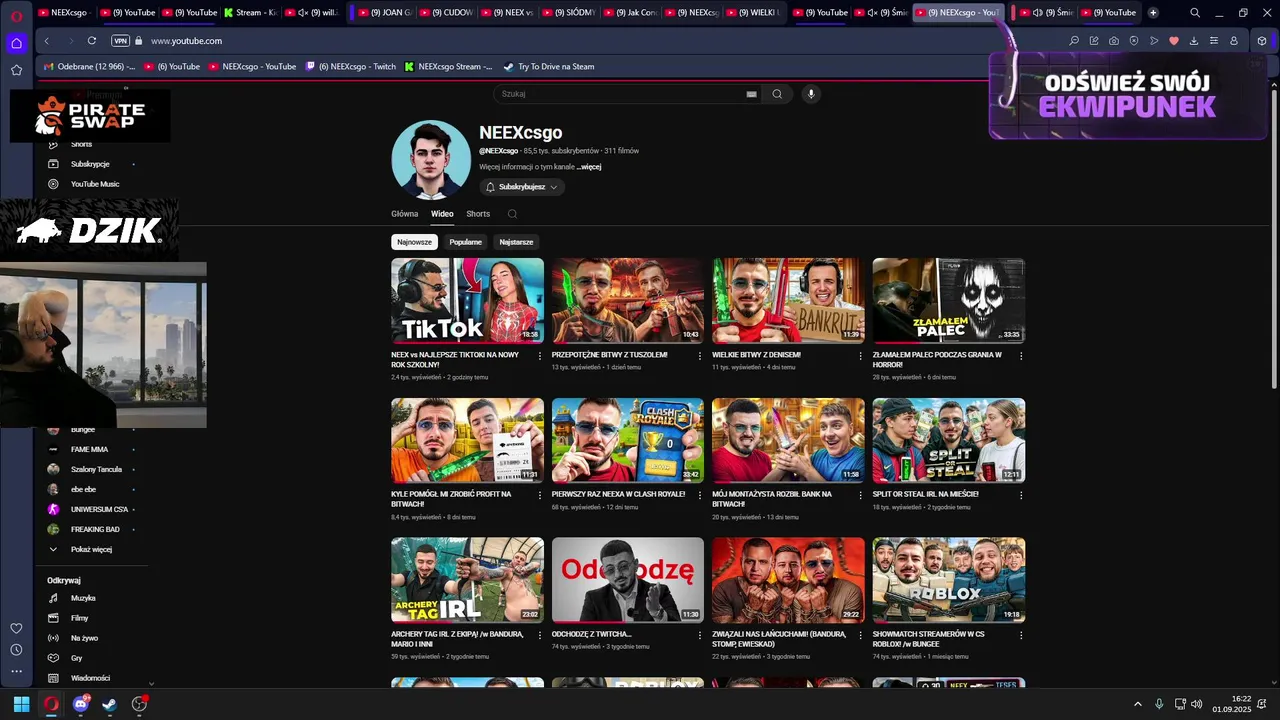The image size is (1280, 720).
Task: Open options menu for PRZEPOTĘŻNE BITWY video
Action: pyautogui.click(x=700, y=356)
